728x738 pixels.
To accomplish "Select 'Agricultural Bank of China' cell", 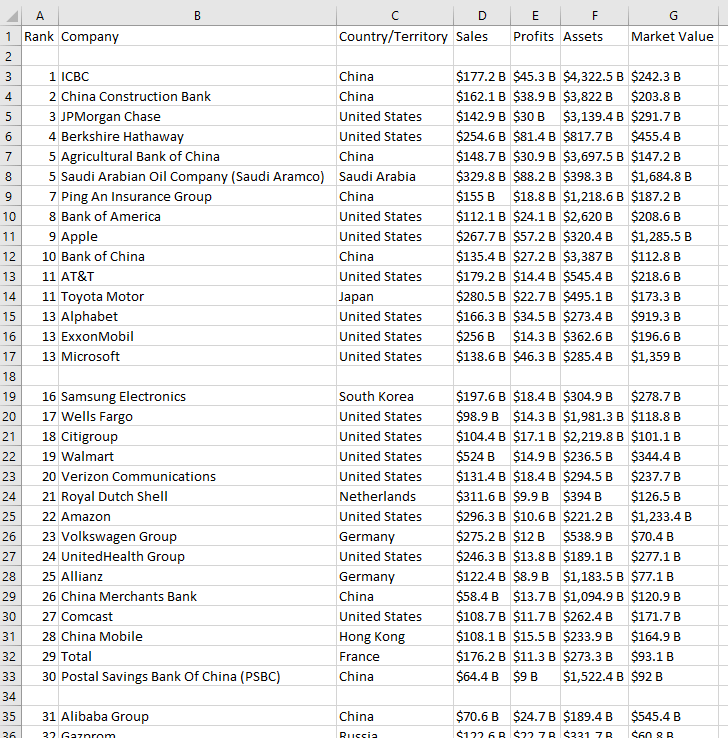I will 197,156.
